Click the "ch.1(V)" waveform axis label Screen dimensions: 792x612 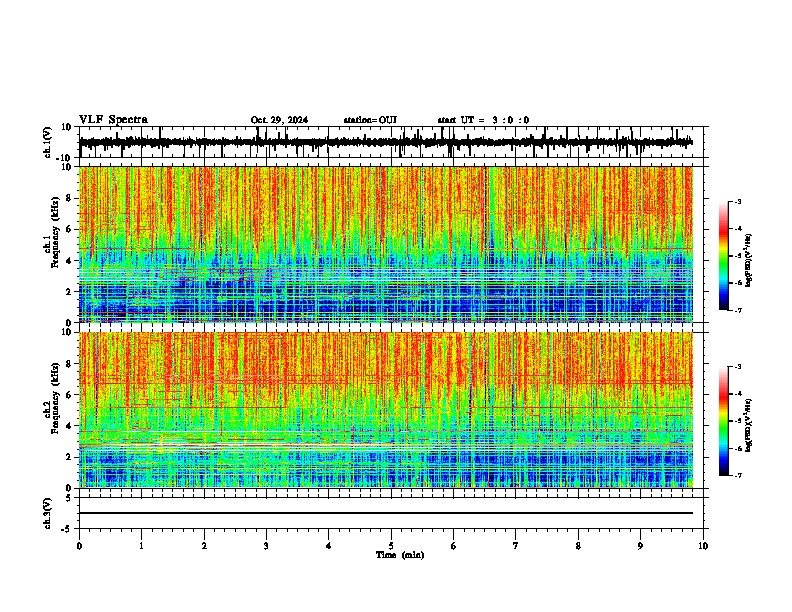[48, 142]
